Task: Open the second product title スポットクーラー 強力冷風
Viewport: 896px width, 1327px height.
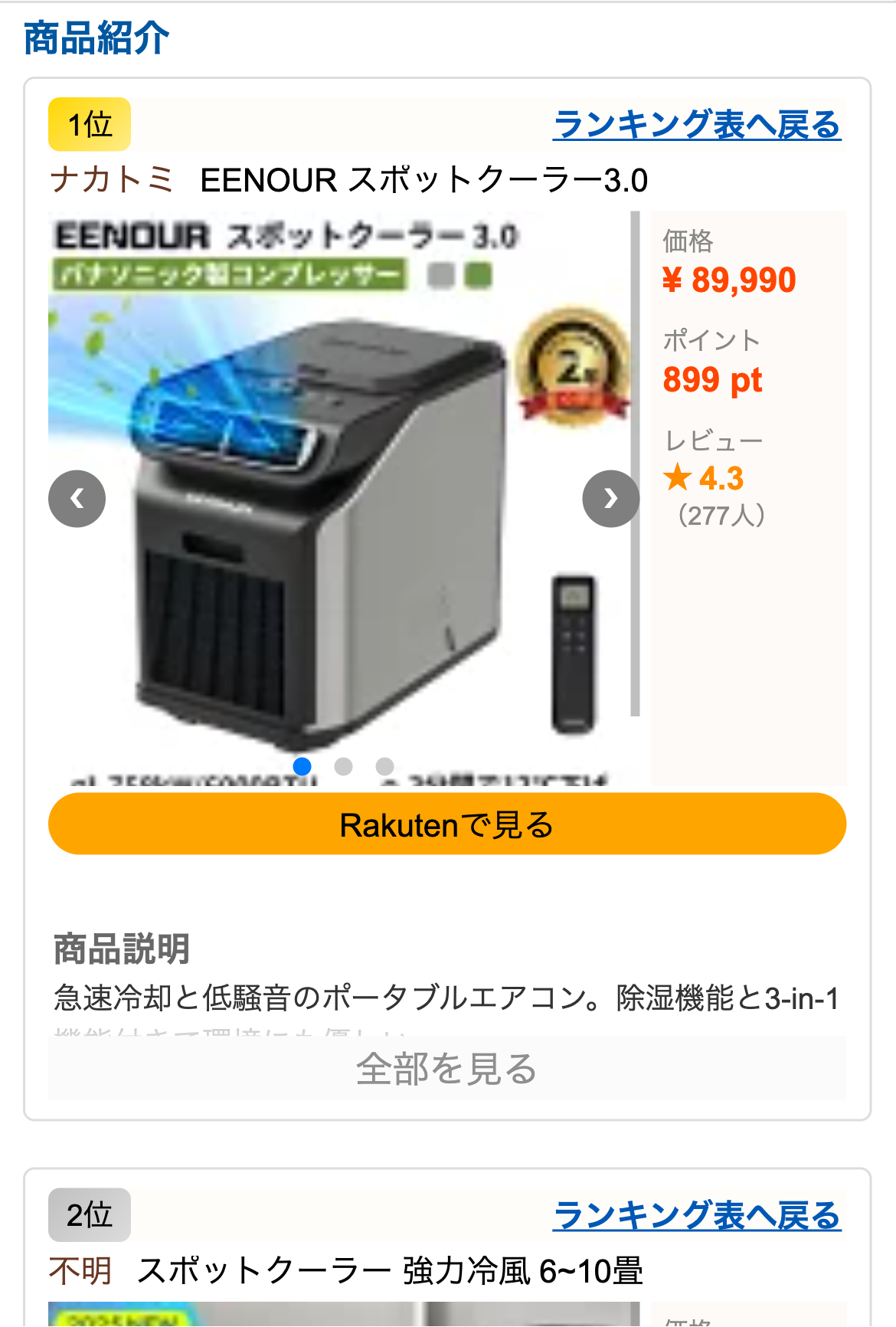Action: [391, 1271]
